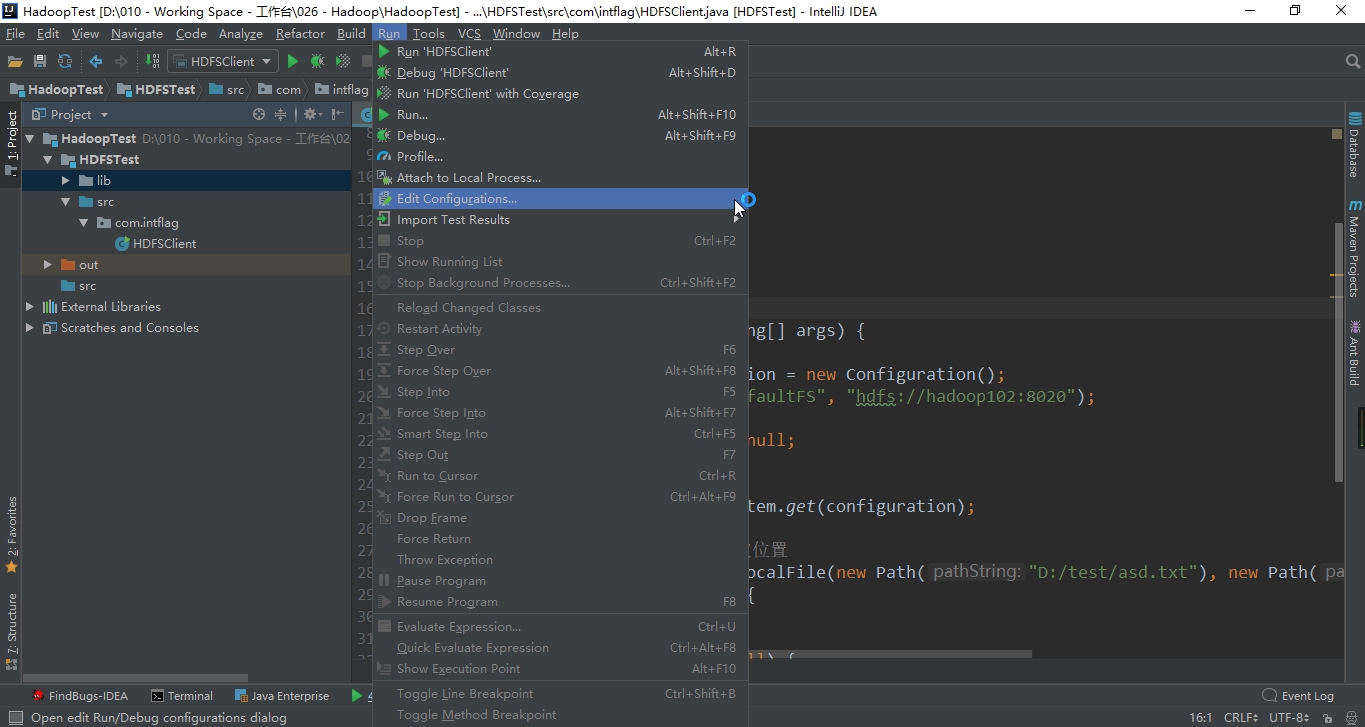This screenshot has height=727, width=1365.
Task: Open the Refactor menu
Action: [x=300, y=33]
